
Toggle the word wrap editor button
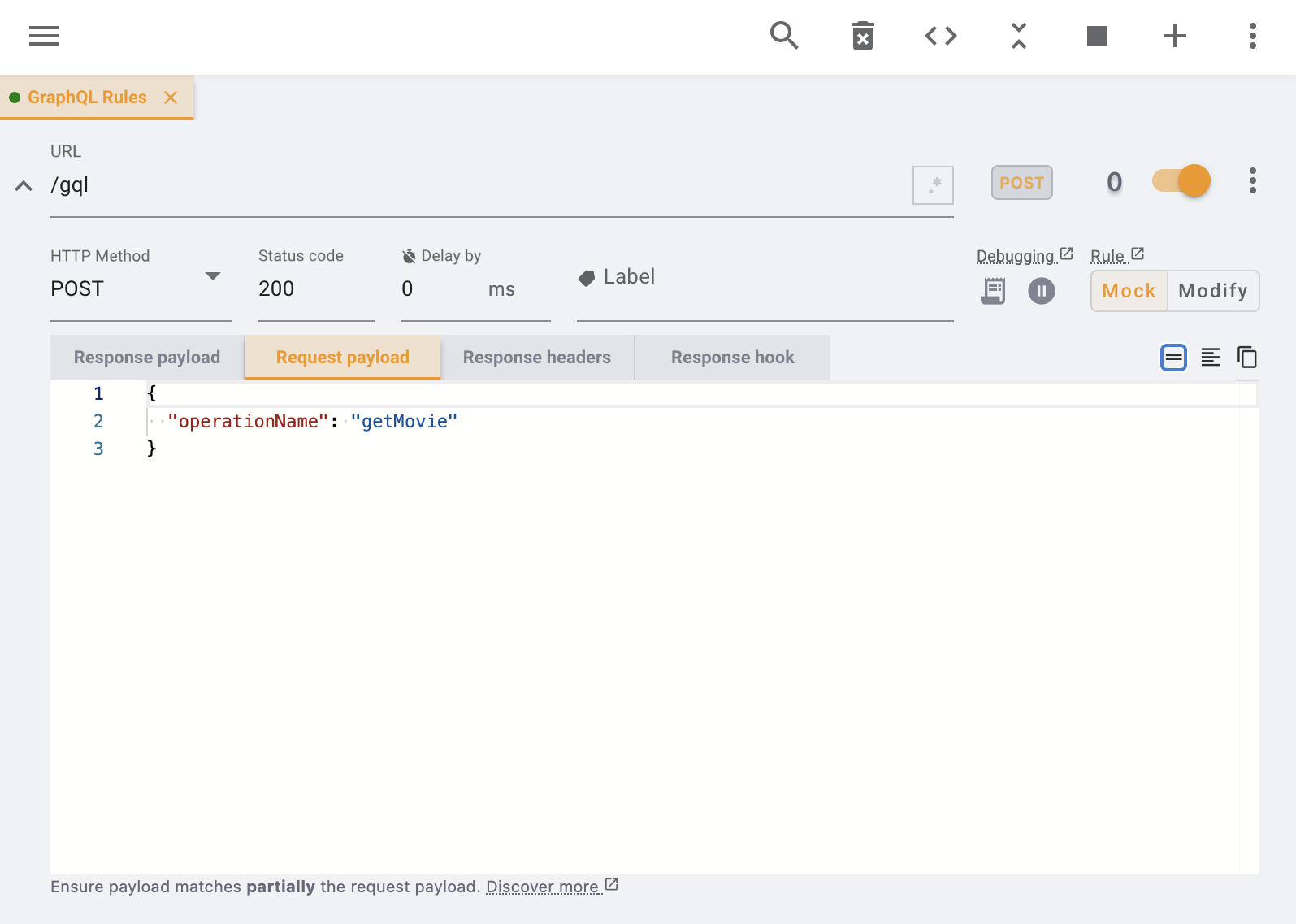(x=1173, y=358)
